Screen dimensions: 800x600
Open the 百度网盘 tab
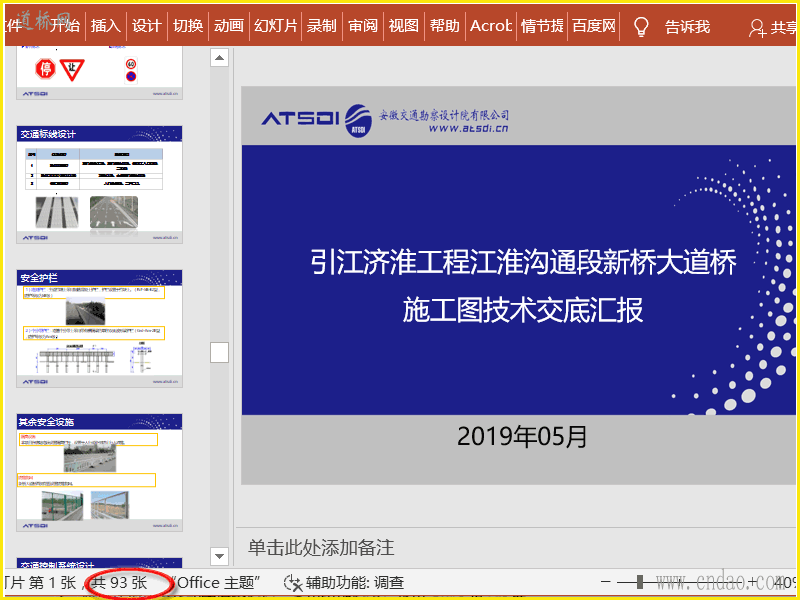click(x=594, y=26)
